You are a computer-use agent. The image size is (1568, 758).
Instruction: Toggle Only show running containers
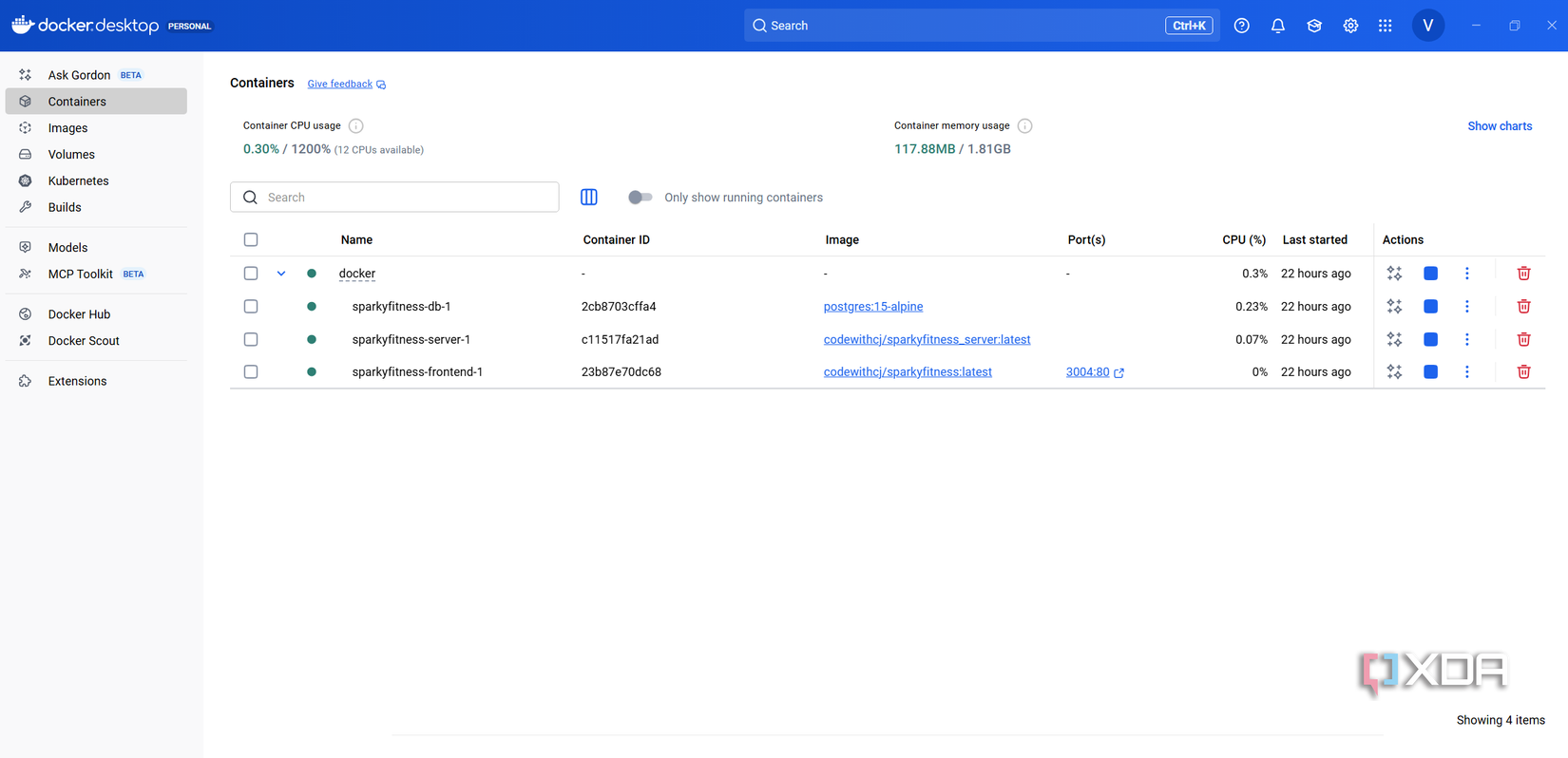point(641,198)
